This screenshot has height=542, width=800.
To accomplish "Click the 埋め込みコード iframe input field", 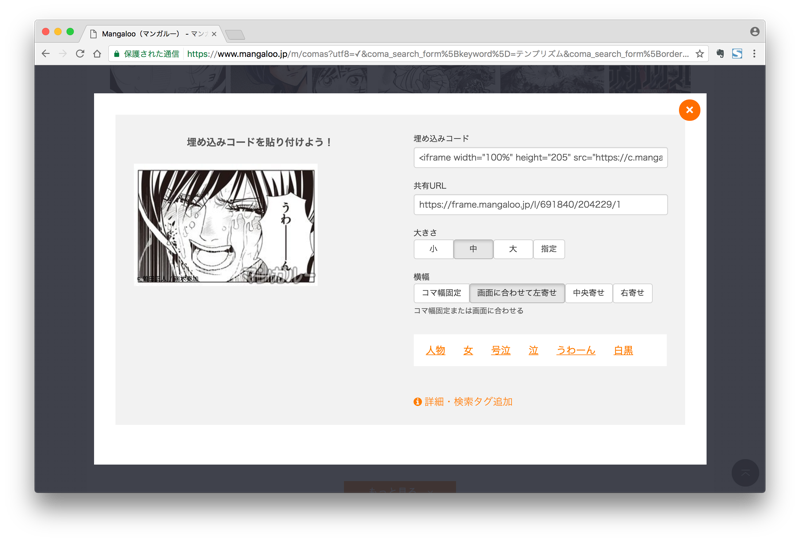I will tap(540, 158).
